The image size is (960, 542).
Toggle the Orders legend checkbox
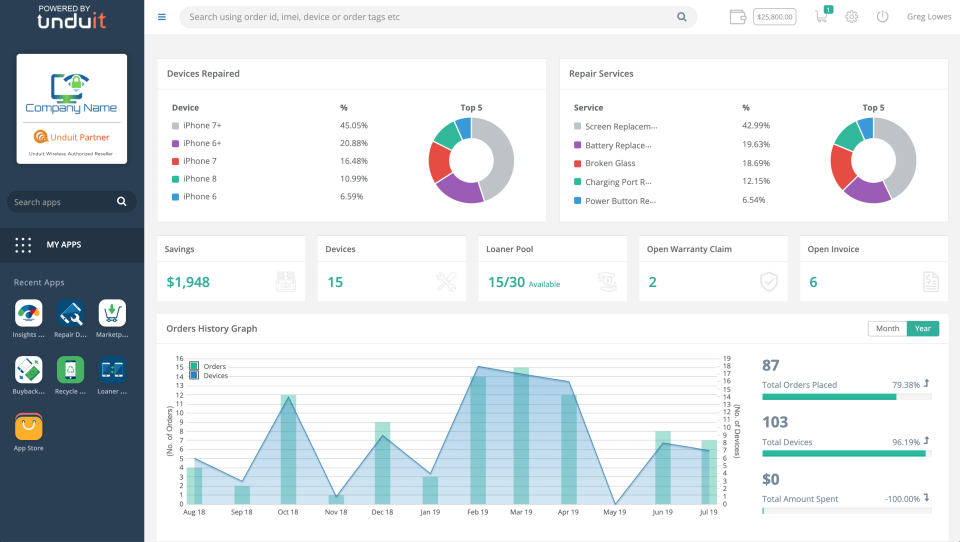193,366
